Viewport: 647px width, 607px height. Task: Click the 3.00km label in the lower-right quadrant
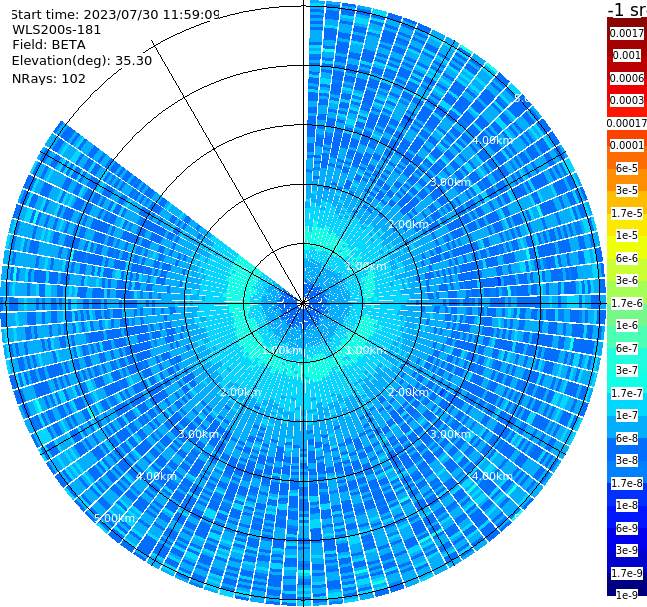coord(450,434)
